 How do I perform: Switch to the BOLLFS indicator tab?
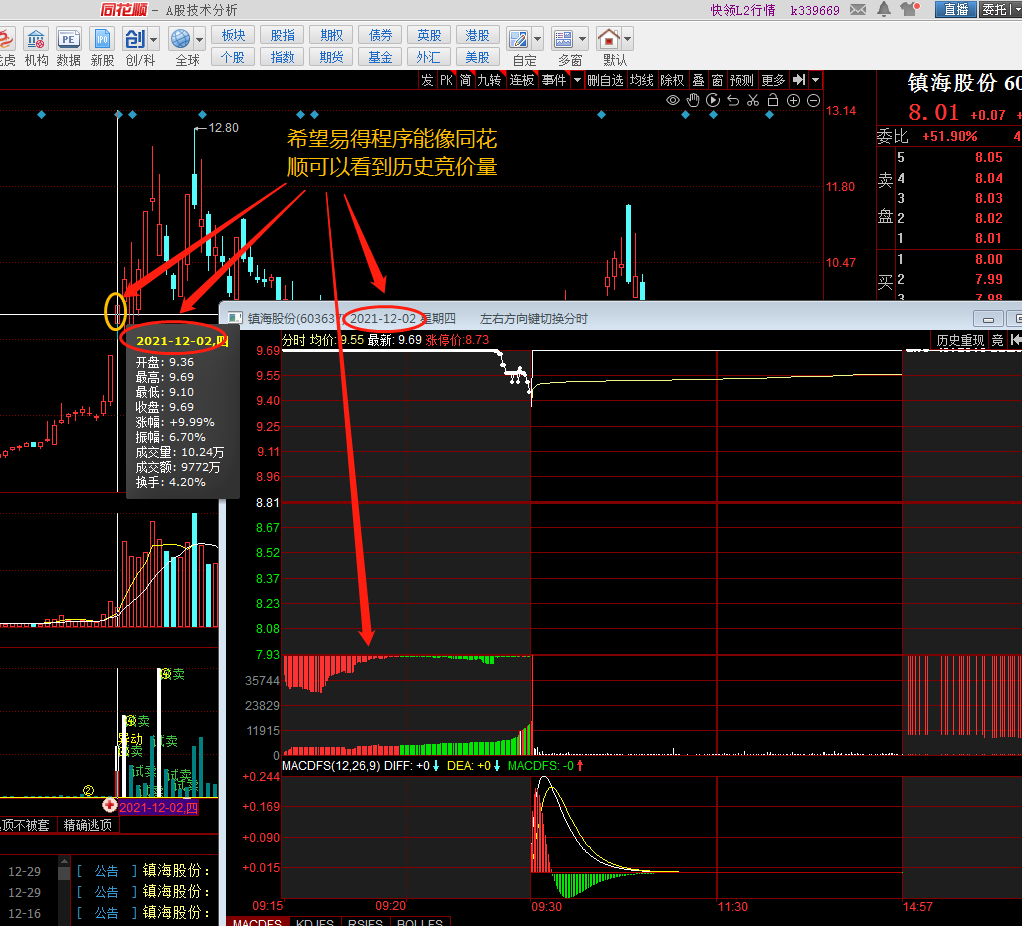420,921
